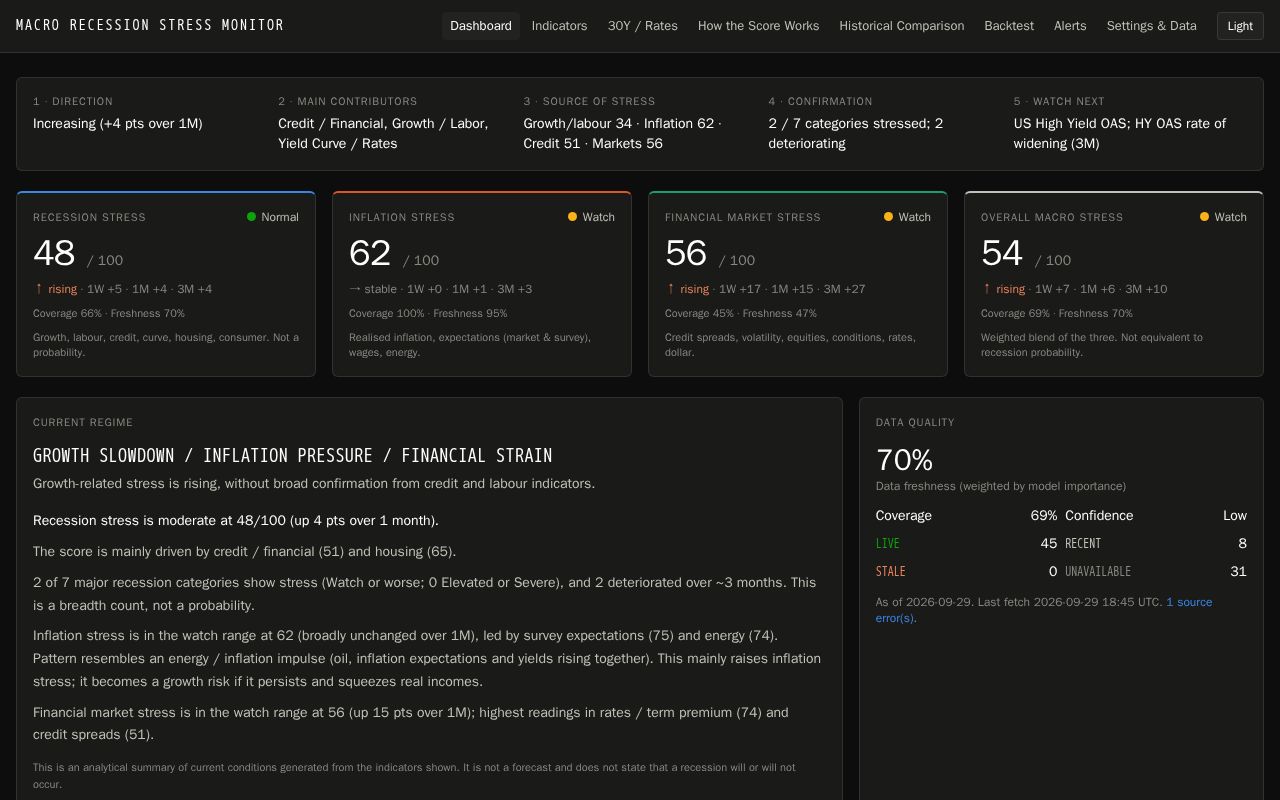Click Watch status dot on Inflation Stress card

tap(573, 217)
